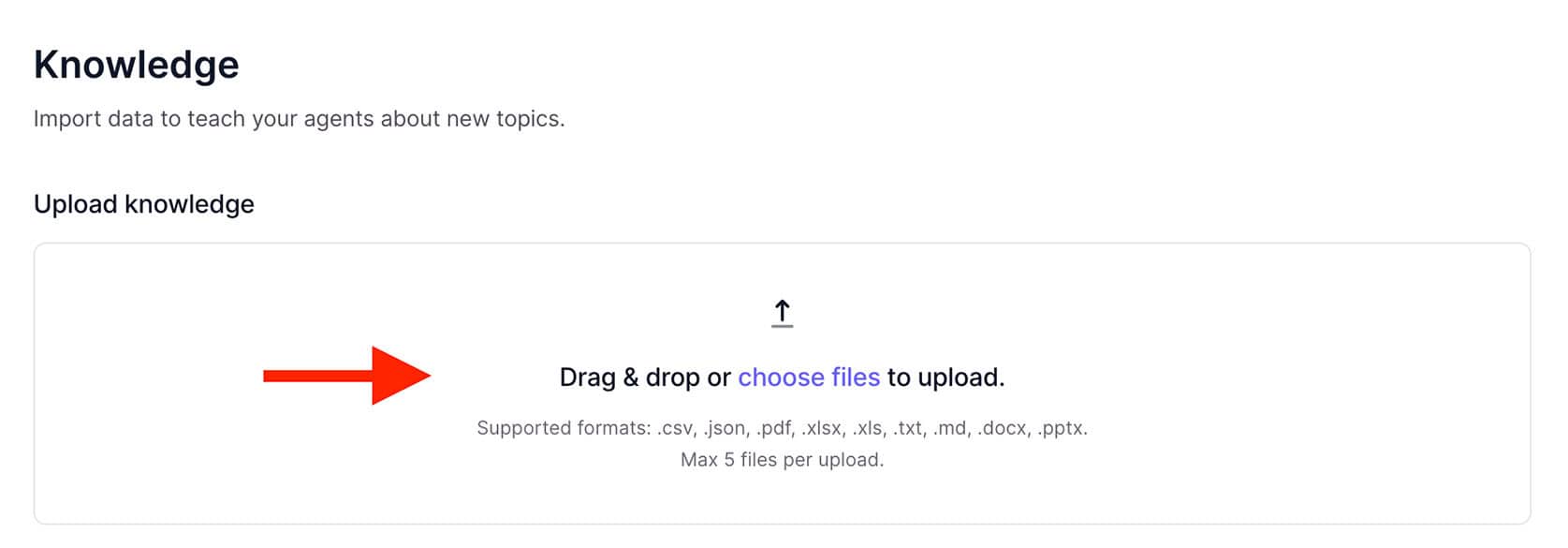1568x548 pixels.
Task: Click the red arrow pointing right
Action: [x=346, y=376]
